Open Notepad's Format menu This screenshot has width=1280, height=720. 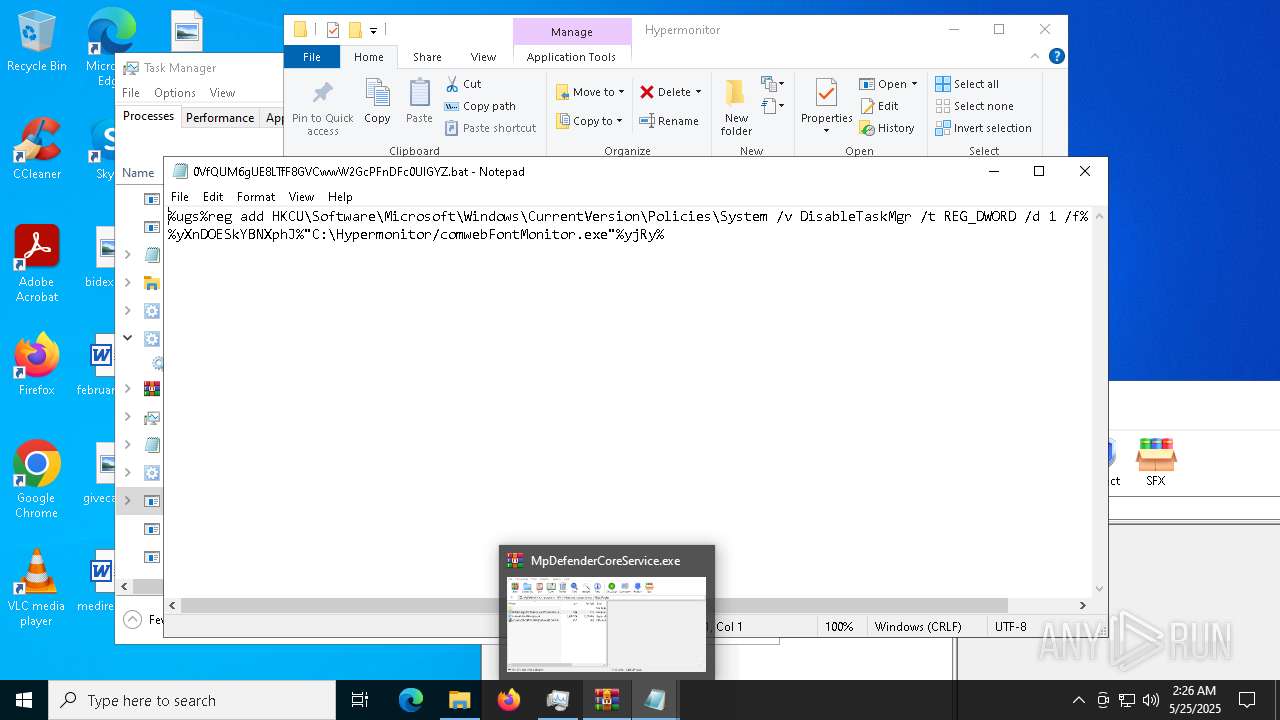pos(256,197)
